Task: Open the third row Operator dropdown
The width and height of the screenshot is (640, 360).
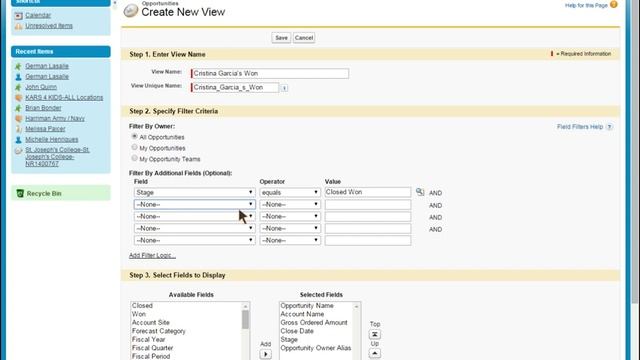Action: pyautogui.click(x=290, y=216)
